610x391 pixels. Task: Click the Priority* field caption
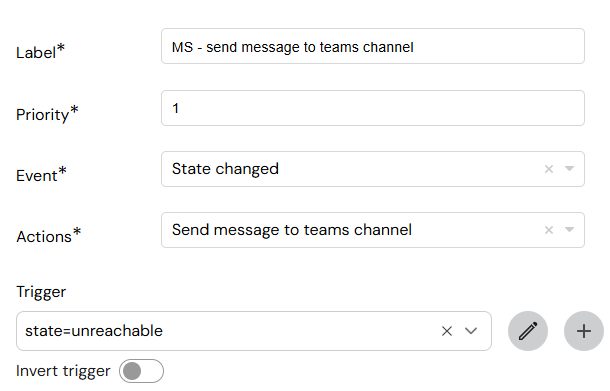[47, 114]
